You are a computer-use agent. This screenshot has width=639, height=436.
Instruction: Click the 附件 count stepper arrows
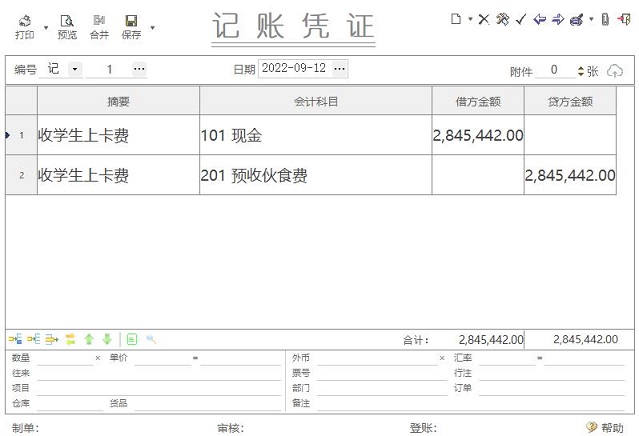(581, 71)
